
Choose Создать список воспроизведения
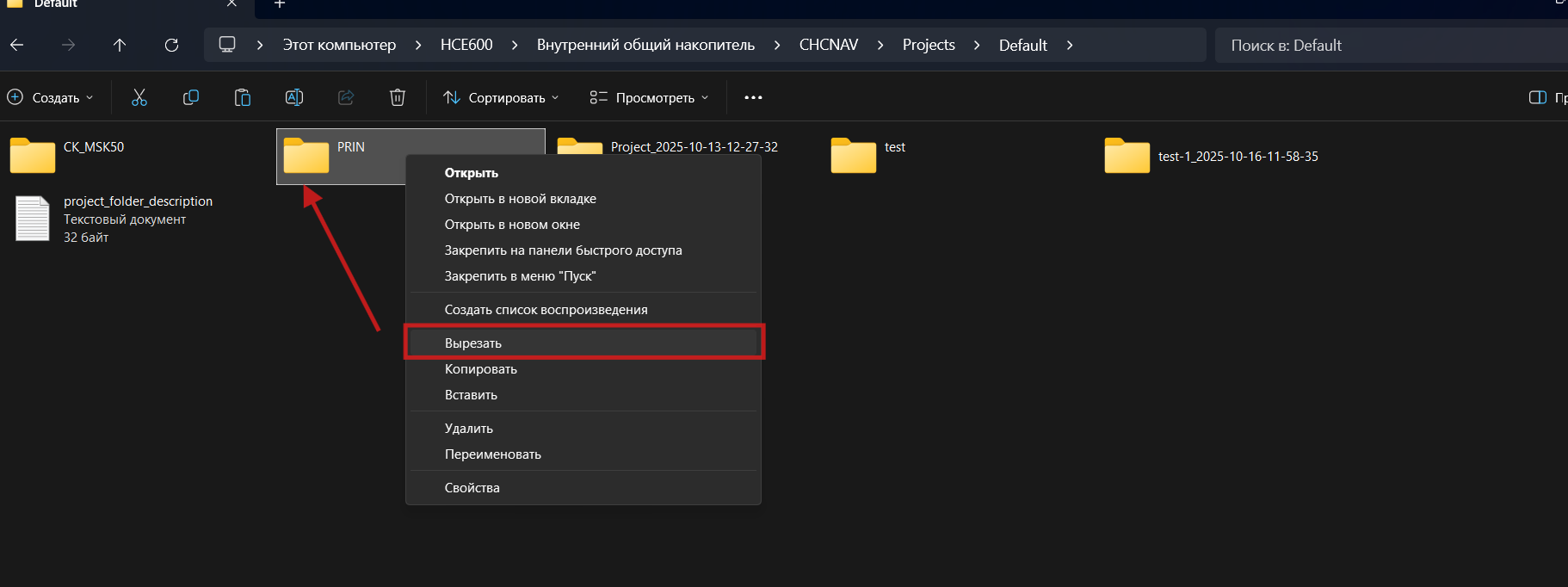(x=583, y=310)
